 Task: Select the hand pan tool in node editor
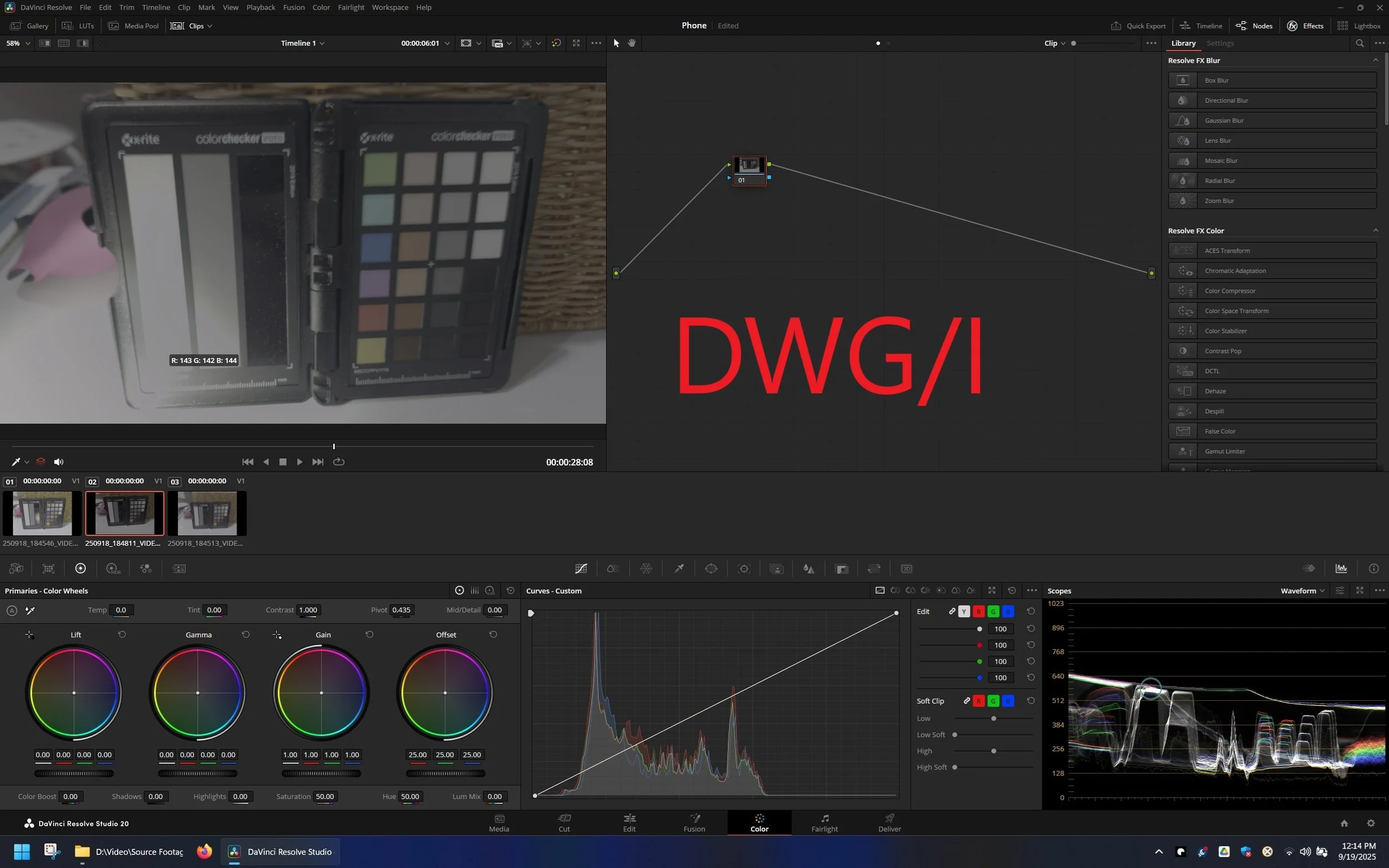point(632,43)
